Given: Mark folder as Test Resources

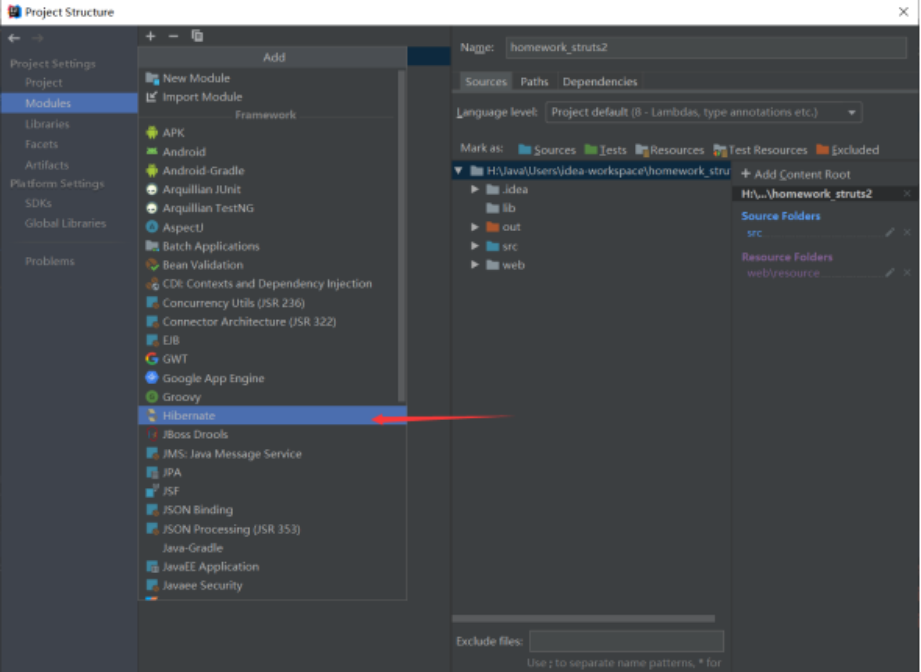Looking at the screenshot, I should click(x=760, y=150).
